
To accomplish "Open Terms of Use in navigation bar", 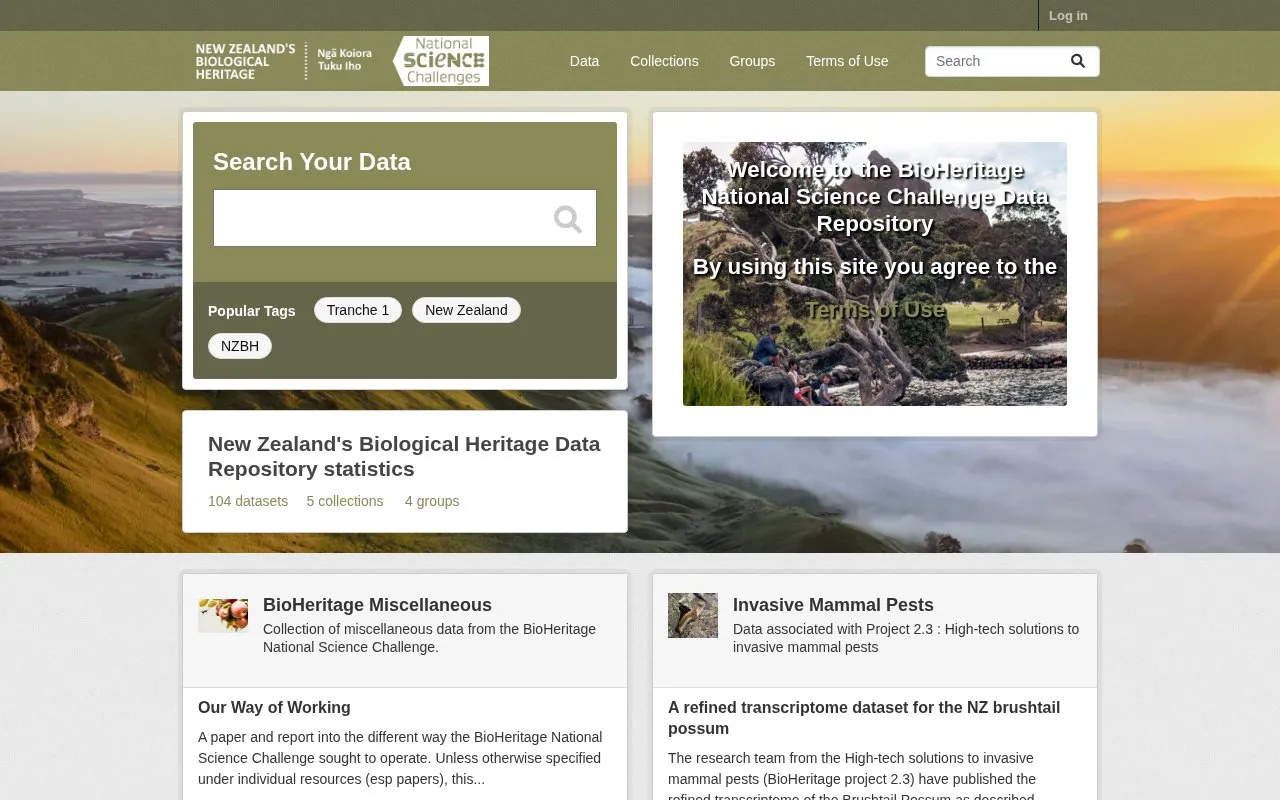I will pos(847,61).
